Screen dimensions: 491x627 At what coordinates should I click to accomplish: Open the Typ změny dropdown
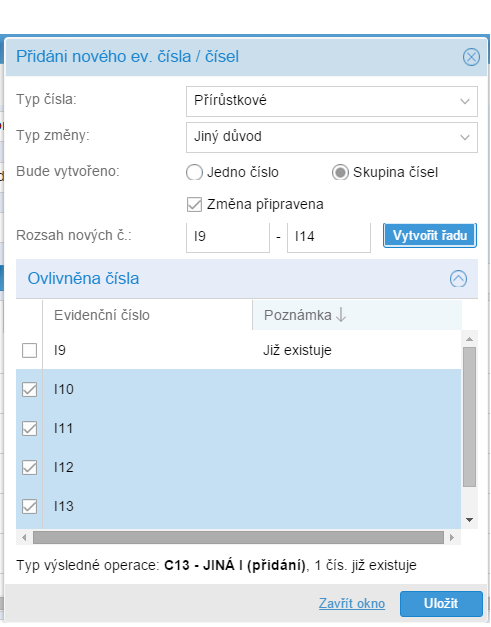coord(331,137)
